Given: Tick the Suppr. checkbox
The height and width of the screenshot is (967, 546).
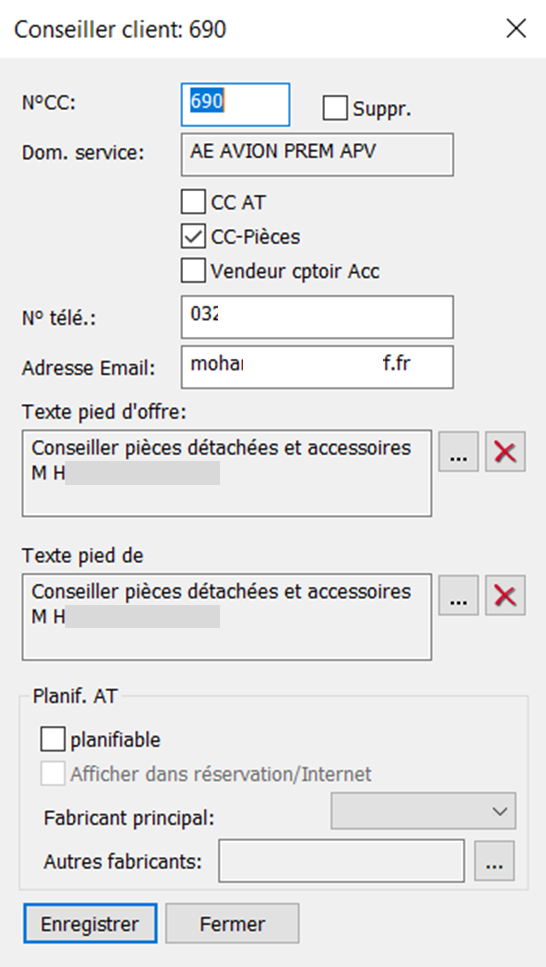Looking at the screenshot, I should point(335,109).
